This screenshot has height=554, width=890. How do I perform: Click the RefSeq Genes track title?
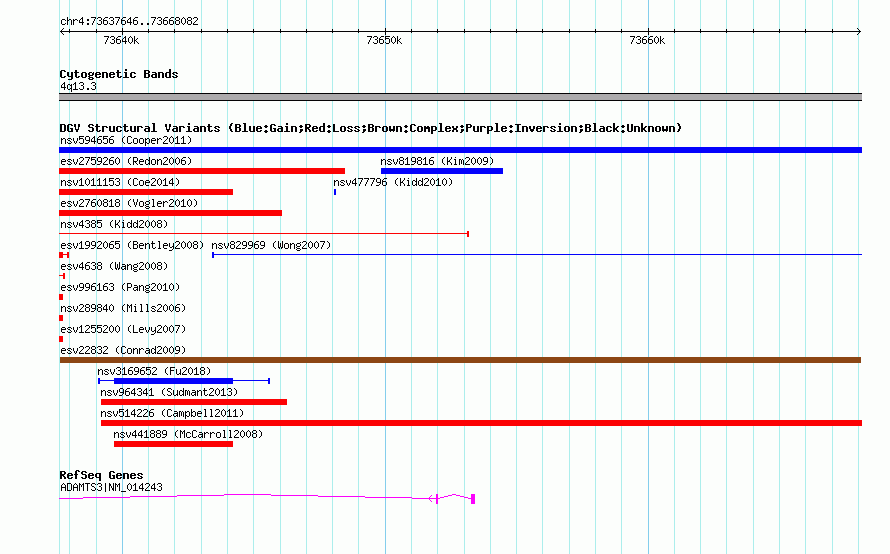point(101,475)
